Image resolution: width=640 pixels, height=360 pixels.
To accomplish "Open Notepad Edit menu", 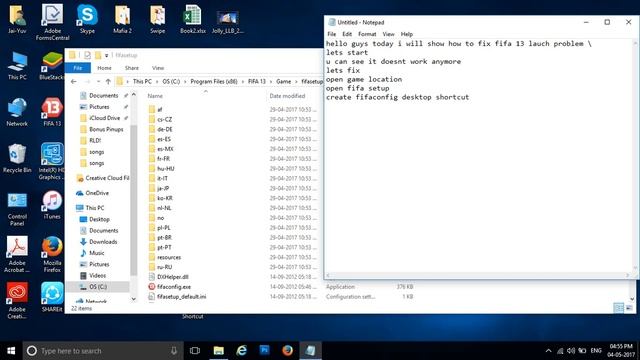I will pyautogui.click(x=347, y=34).
